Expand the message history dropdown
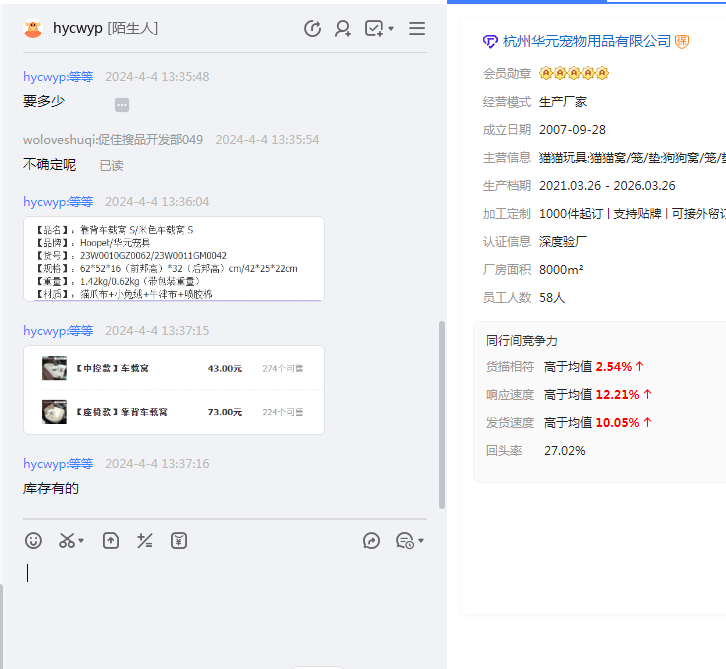 tap(420, 541)
